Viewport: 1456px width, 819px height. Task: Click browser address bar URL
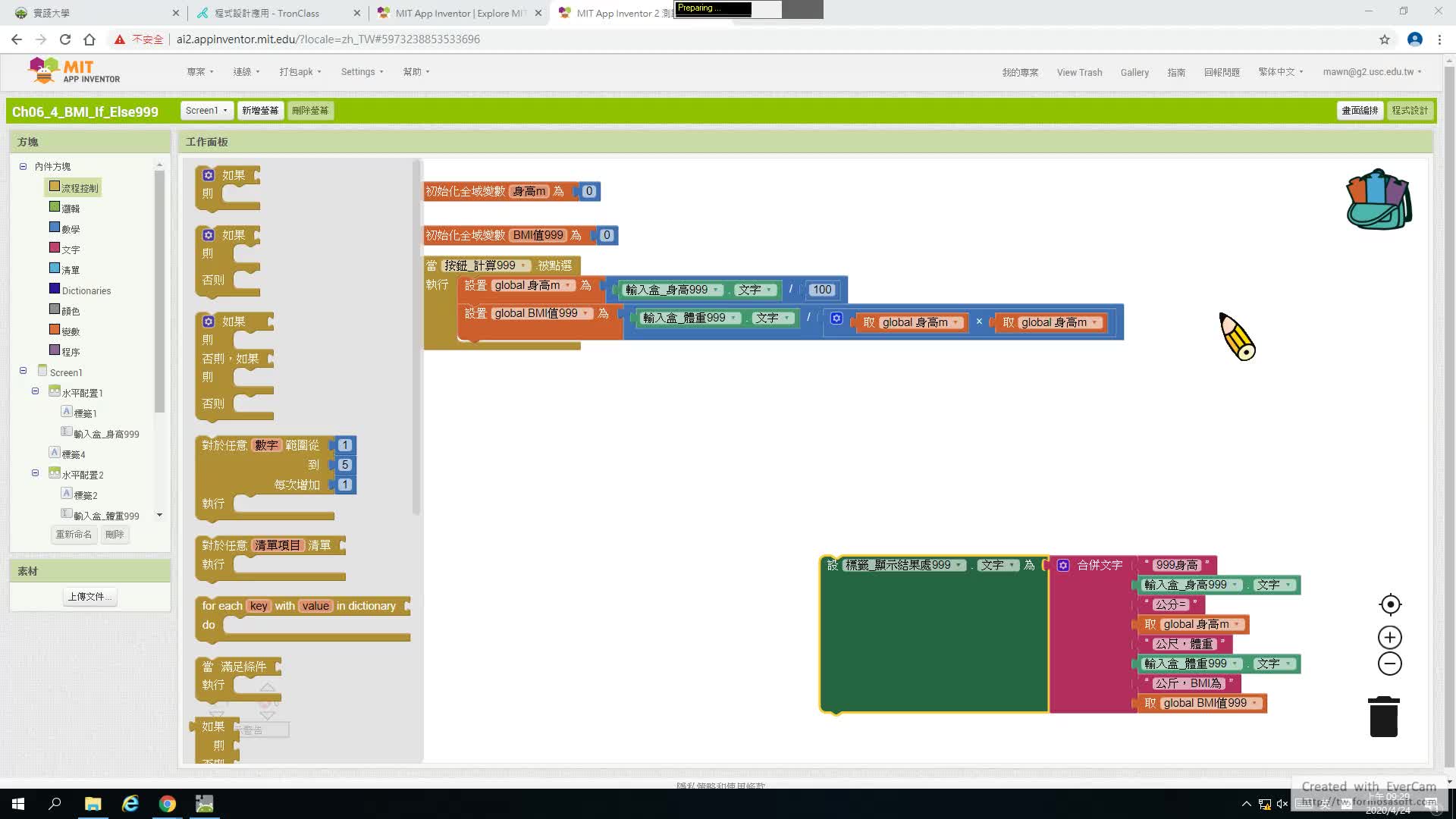(x=328, y=39)
